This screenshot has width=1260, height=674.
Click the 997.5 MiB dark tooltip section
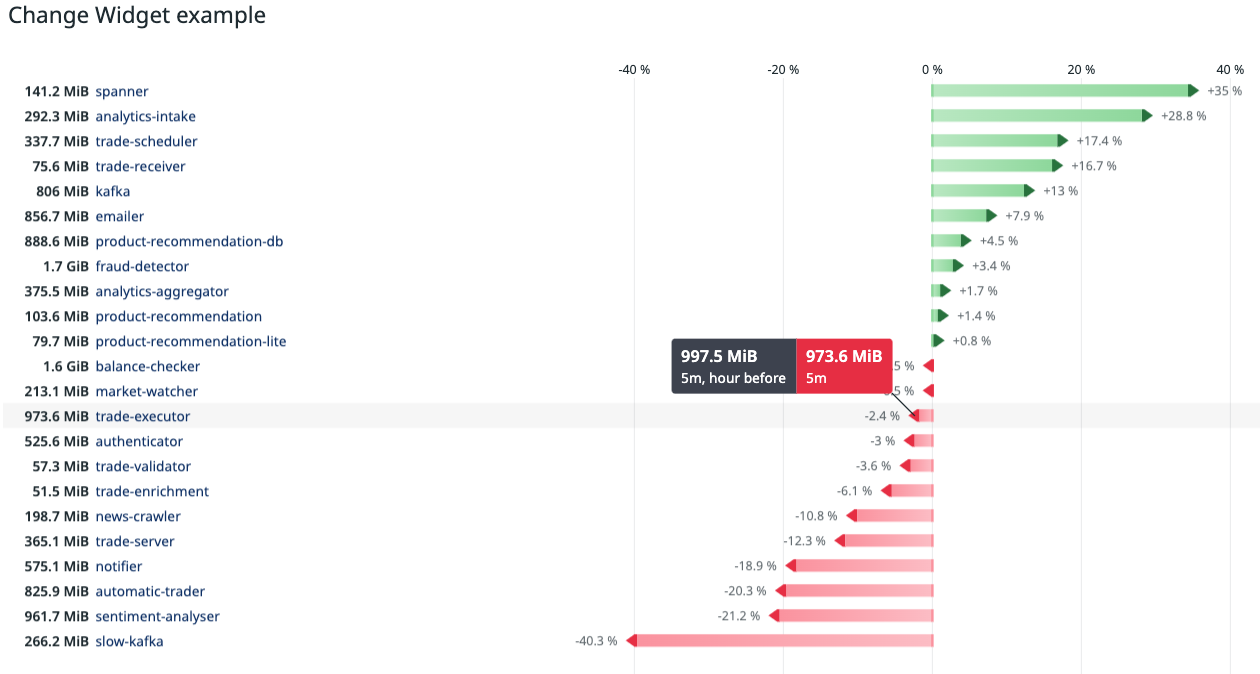(734, 366)
